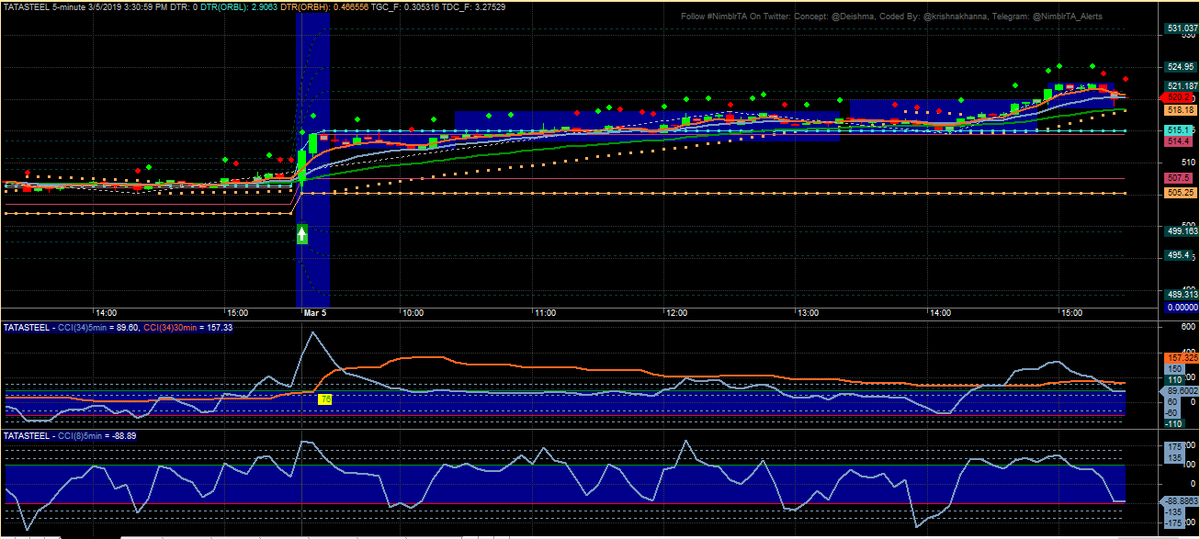
Task: Click the 507.5 price label
Action: pyautogui.click(x=1179, y=178)
